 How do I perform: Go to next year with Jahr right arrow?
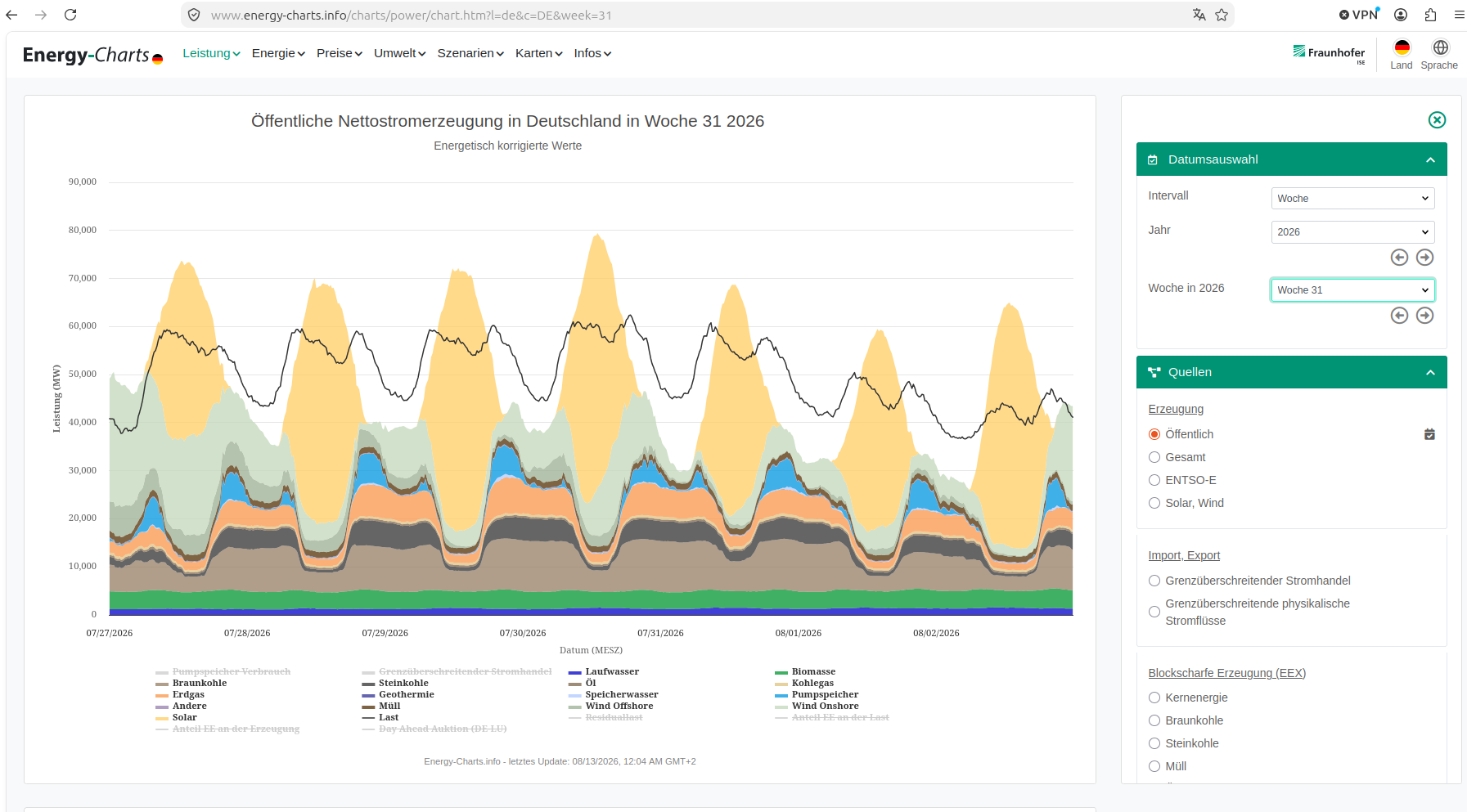tap(1425, 258)
